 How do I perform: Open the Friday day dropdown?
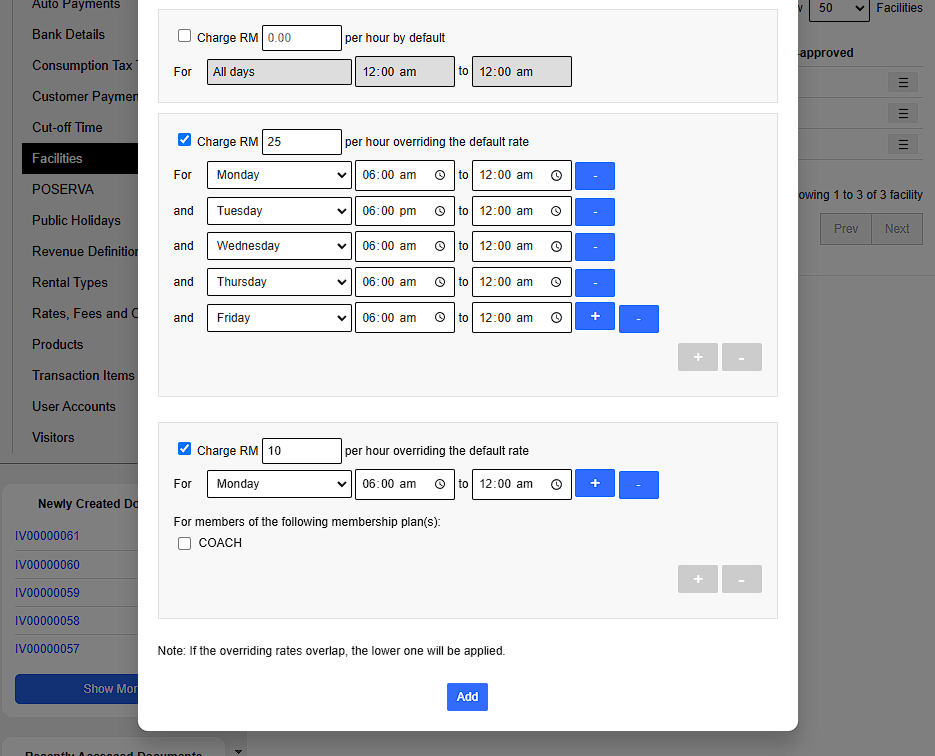pos(279,318)
